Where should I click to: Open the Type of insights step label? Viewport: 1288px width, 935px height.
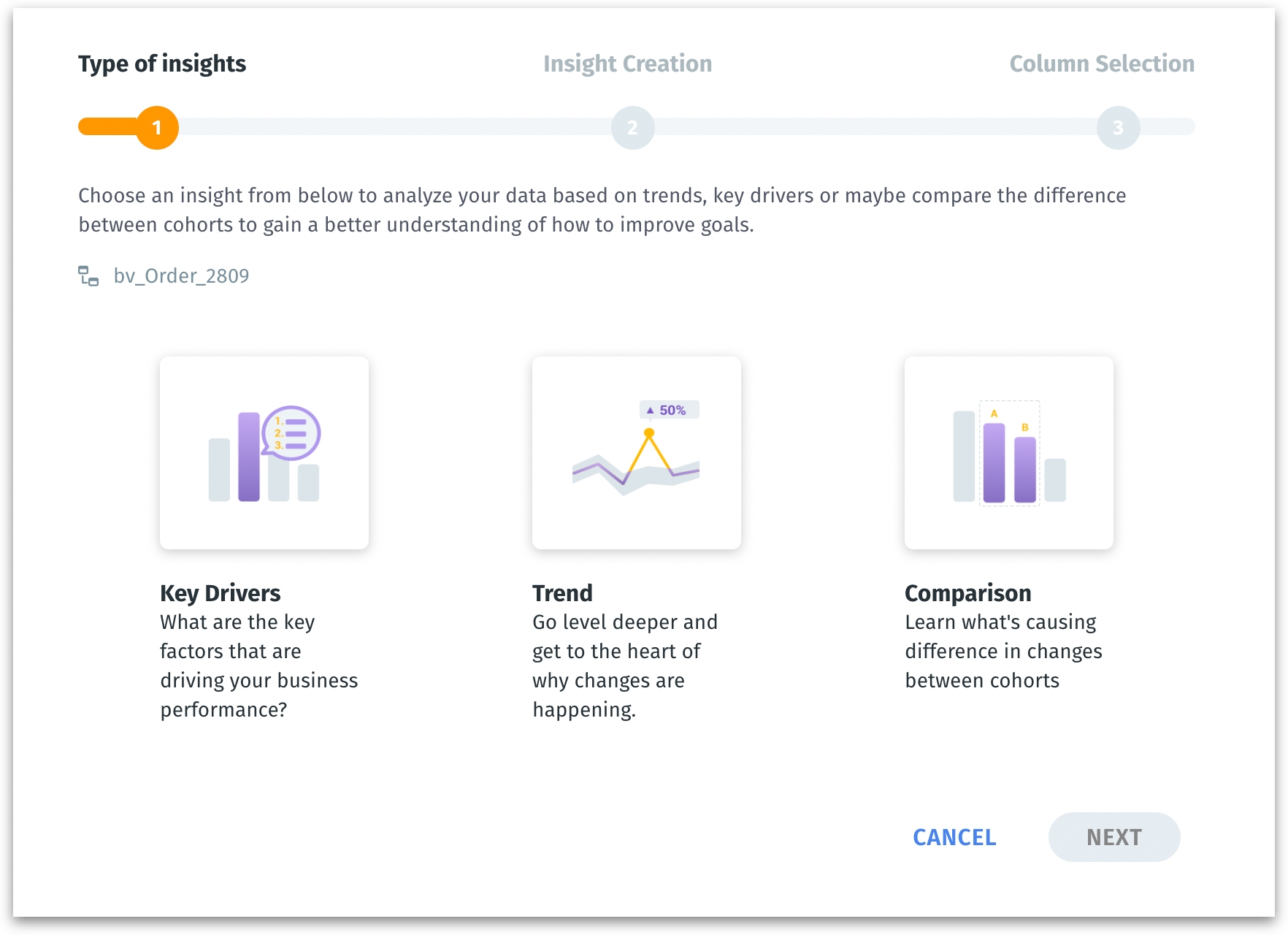coord(162,64)
